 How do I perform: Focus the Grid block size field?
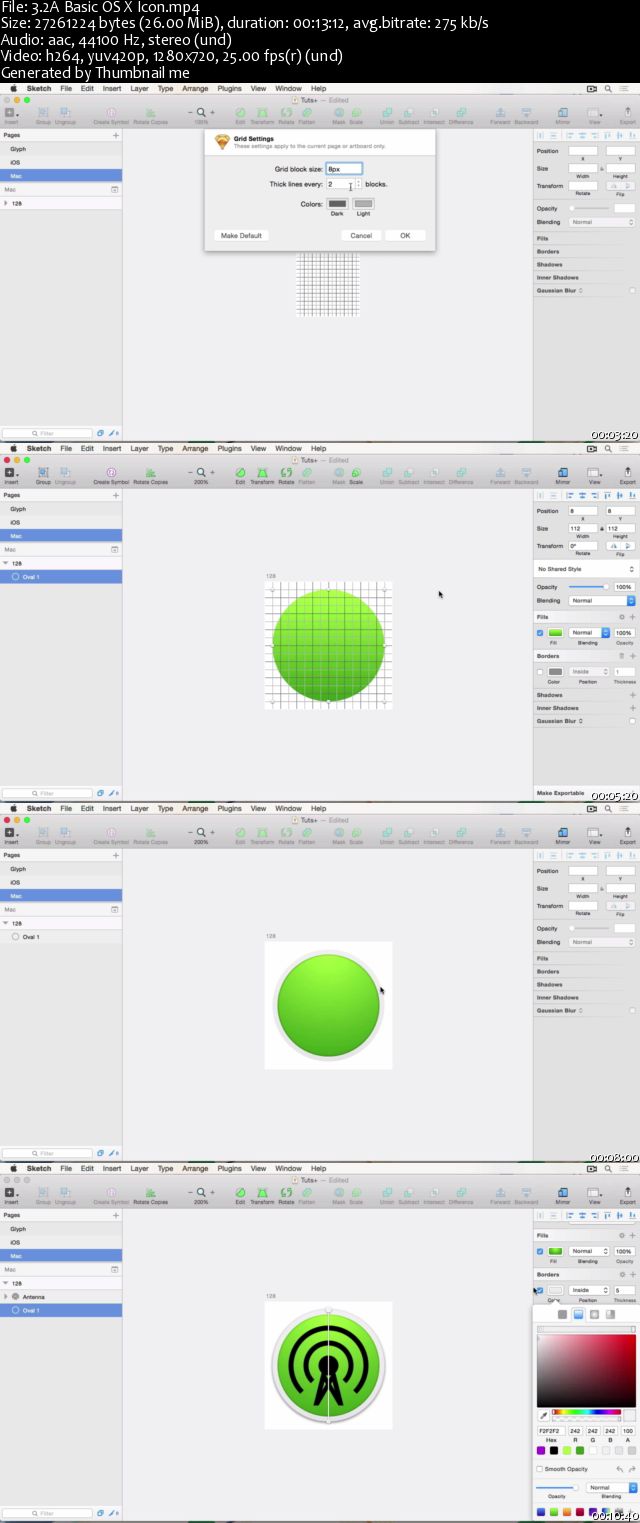[x=344, y=169]
